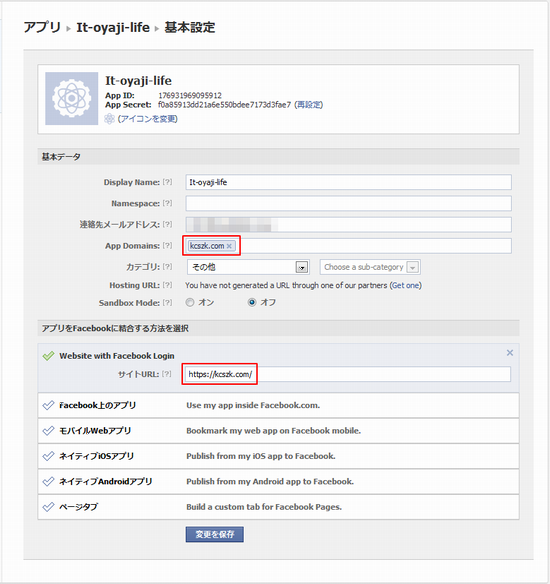Click checkmark icon next to Facebook上のアプリ

pyautogui.click(x=48, y=405)
